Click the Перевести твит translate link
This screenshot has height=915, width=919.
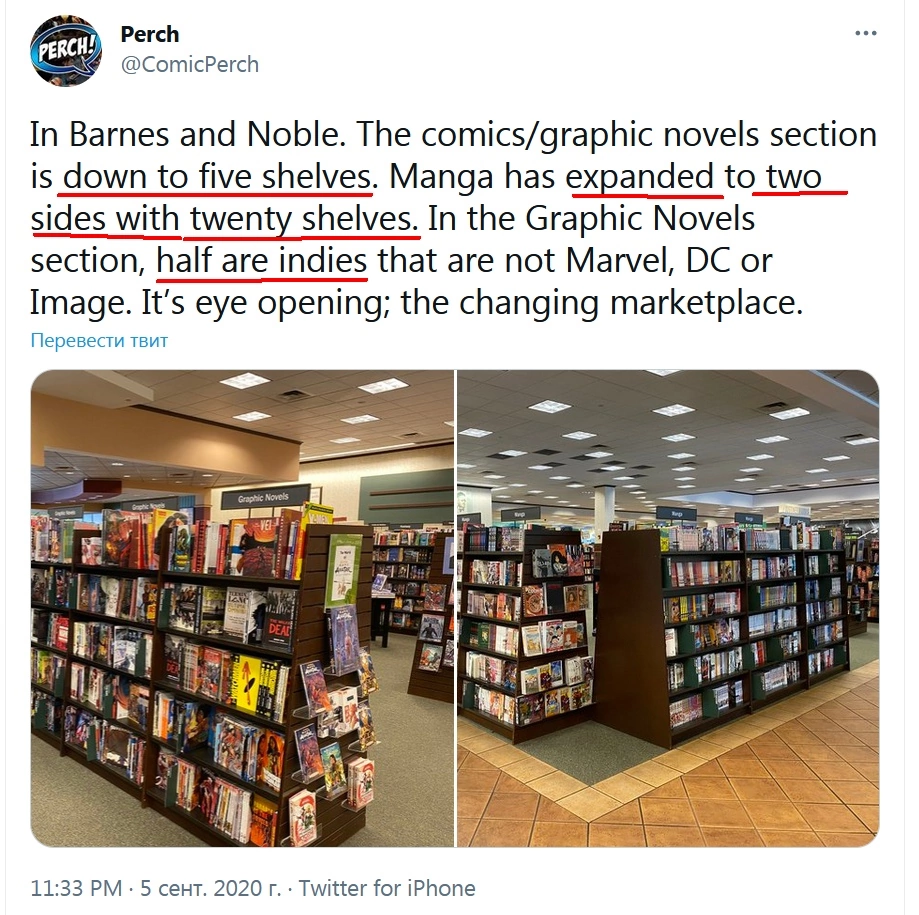[99, 340]
